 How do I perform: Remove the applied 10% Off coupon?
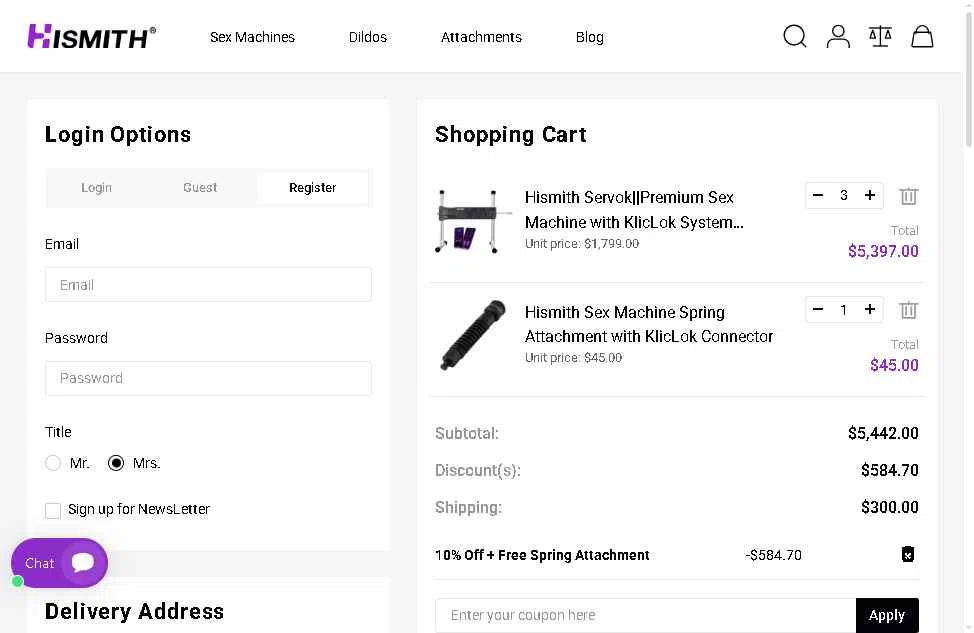click(x=908, y=554)
